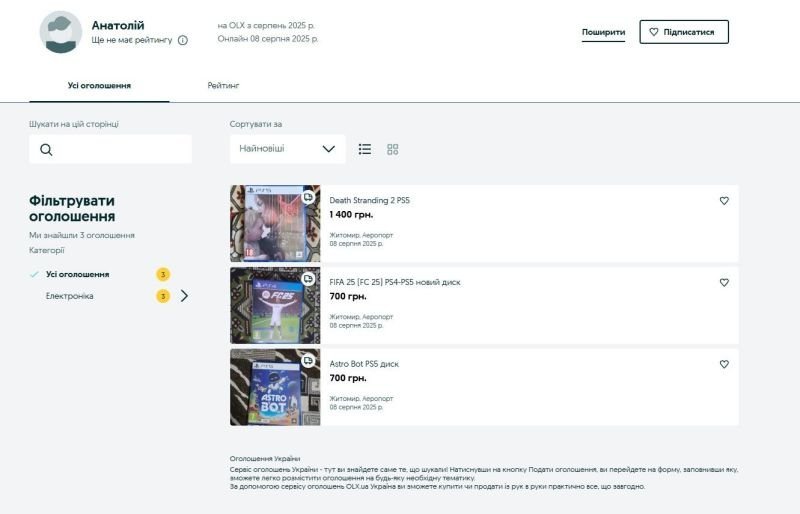Expand the Електроніка category arrow
800x514 pixels.
click(x=184, y=296)
